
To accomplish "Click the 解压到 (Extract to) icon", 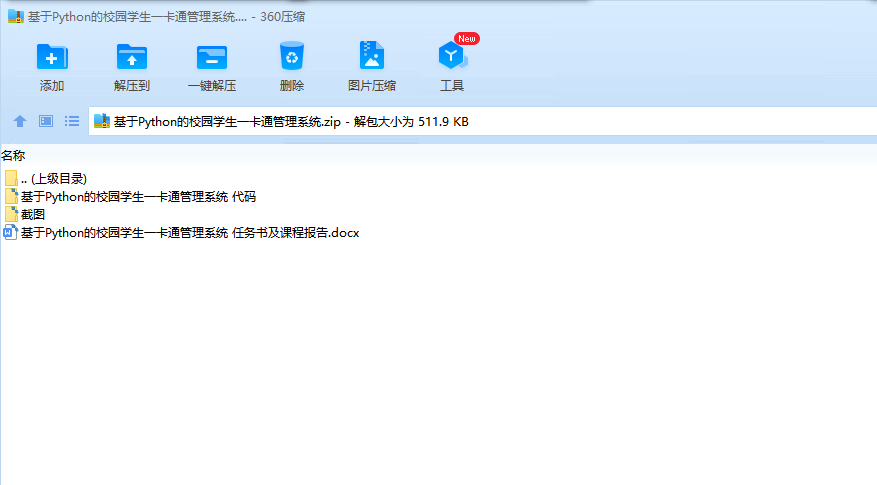I will click(x=132, y=56).
